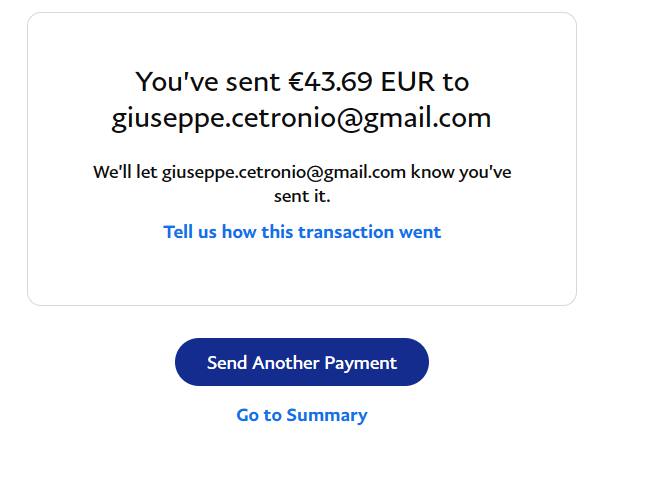Open the Go to Summary link
The image size is (651, 478).
coord(301,415)
